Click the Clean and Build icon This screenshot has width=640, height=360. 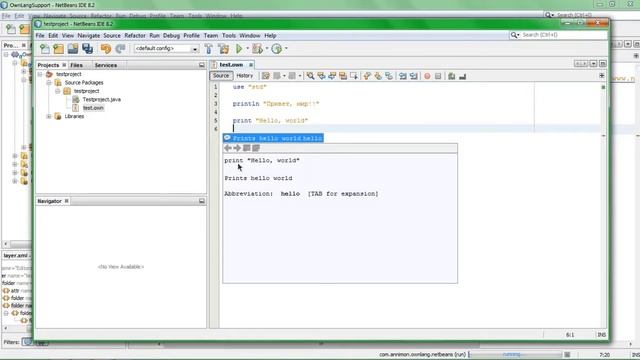point(224,49)
